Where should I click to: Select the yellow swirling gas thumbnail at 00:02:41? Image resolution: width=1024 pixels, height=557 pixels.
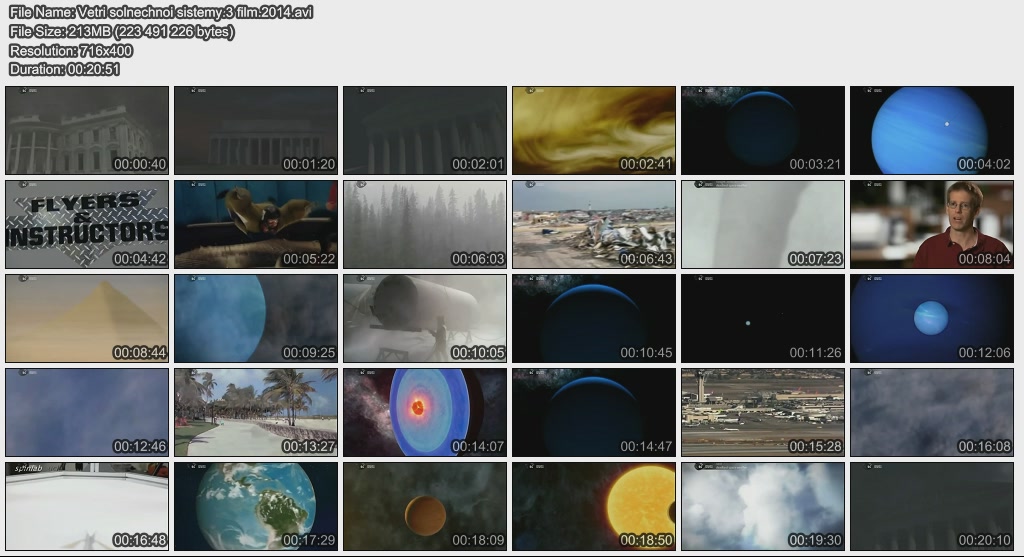(x=594, y=130)
